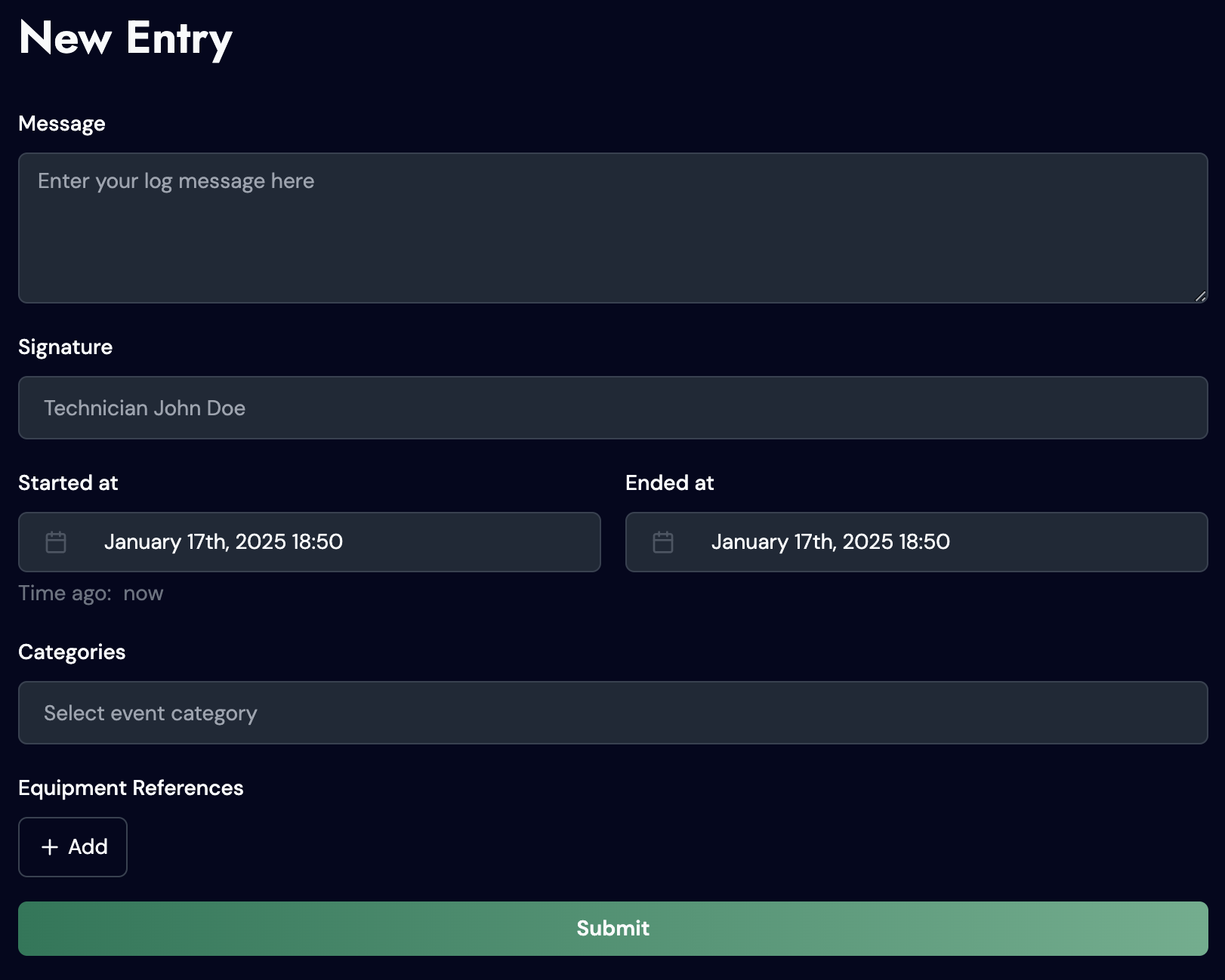This screenshot has width=1225, height=980.
Task: Click the Signature field label
Action: 65,347
